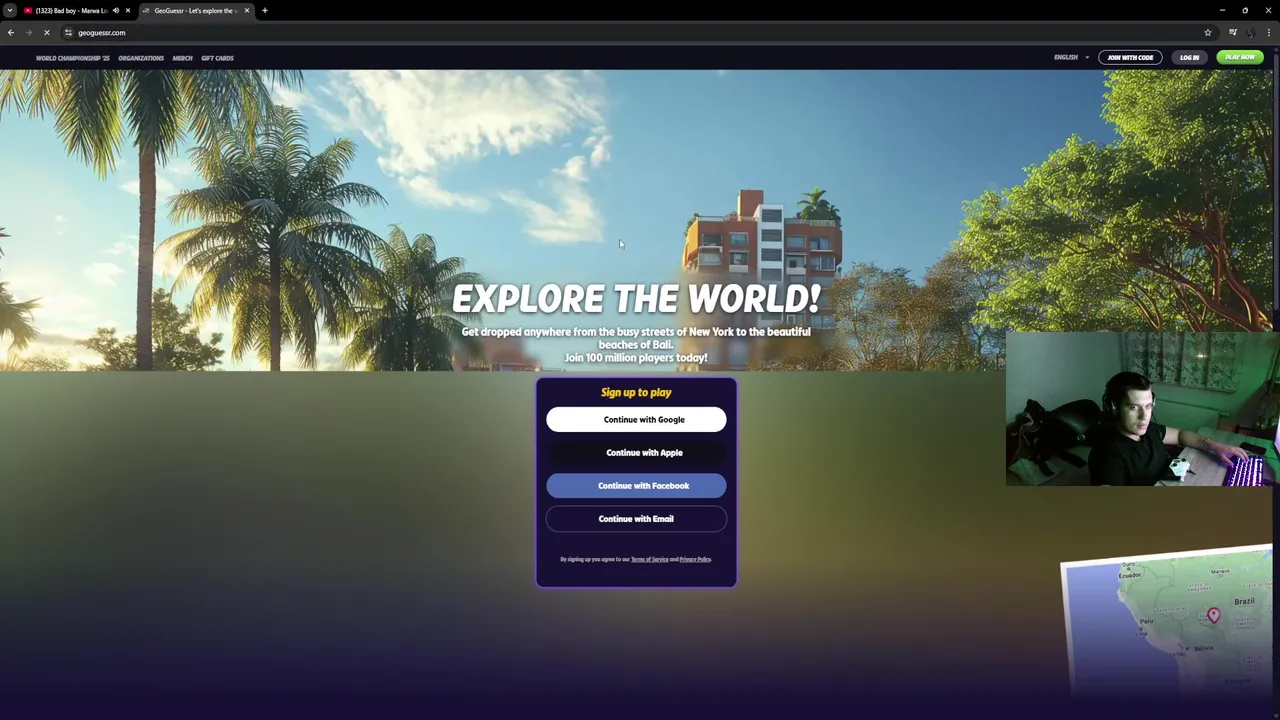Continue with Apple sign-up
This screenshot has height=720, width=1280.
click(x=636, y=453)
